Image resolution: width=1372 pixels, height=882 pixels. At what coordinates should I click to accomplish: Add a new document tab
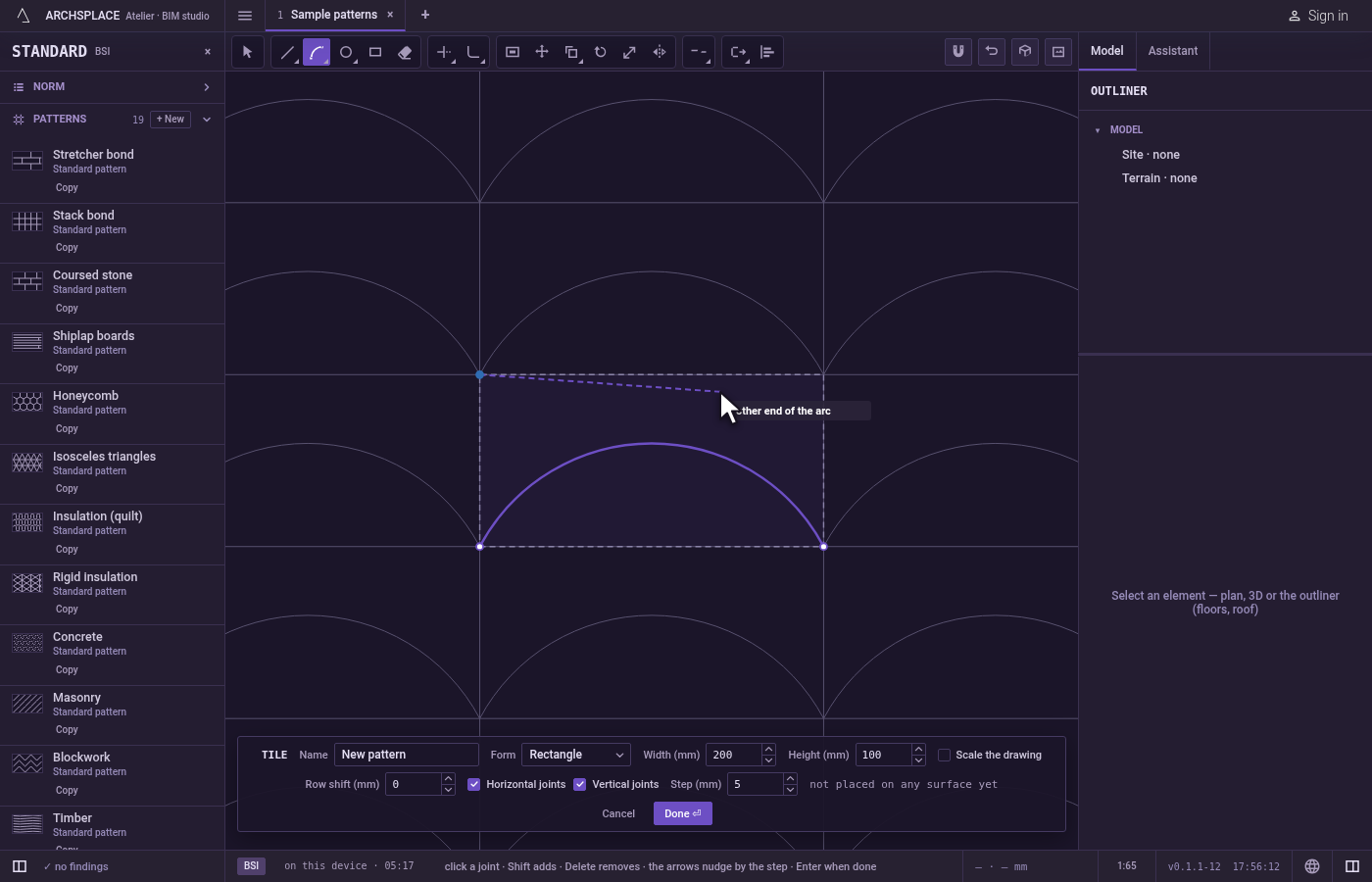coord(425,15)
